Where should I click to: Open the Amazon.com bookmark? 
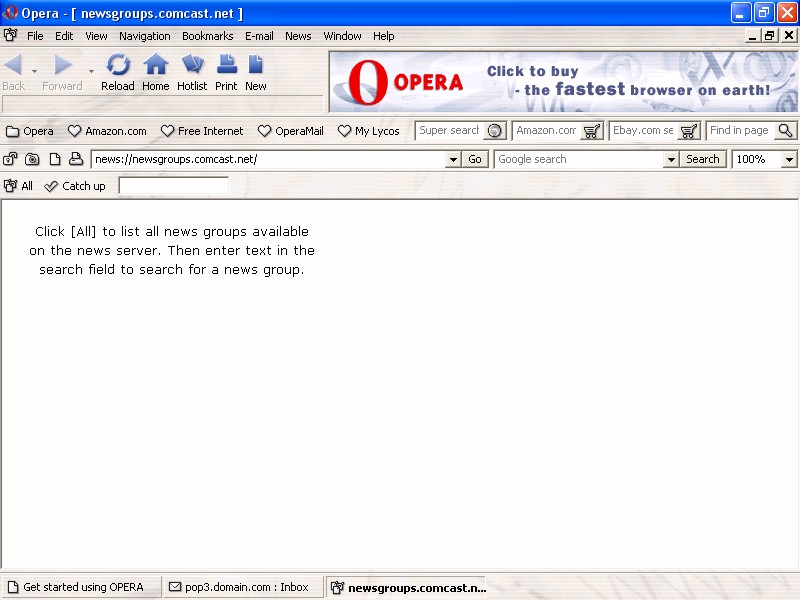107,131
